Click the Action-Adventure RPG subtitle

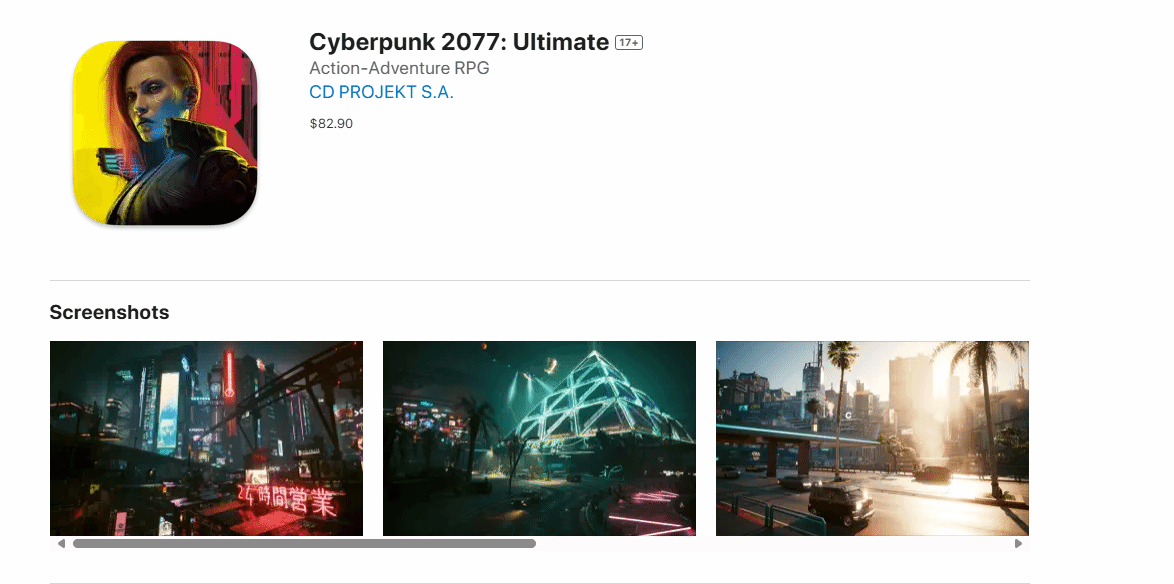coord(399,68)
